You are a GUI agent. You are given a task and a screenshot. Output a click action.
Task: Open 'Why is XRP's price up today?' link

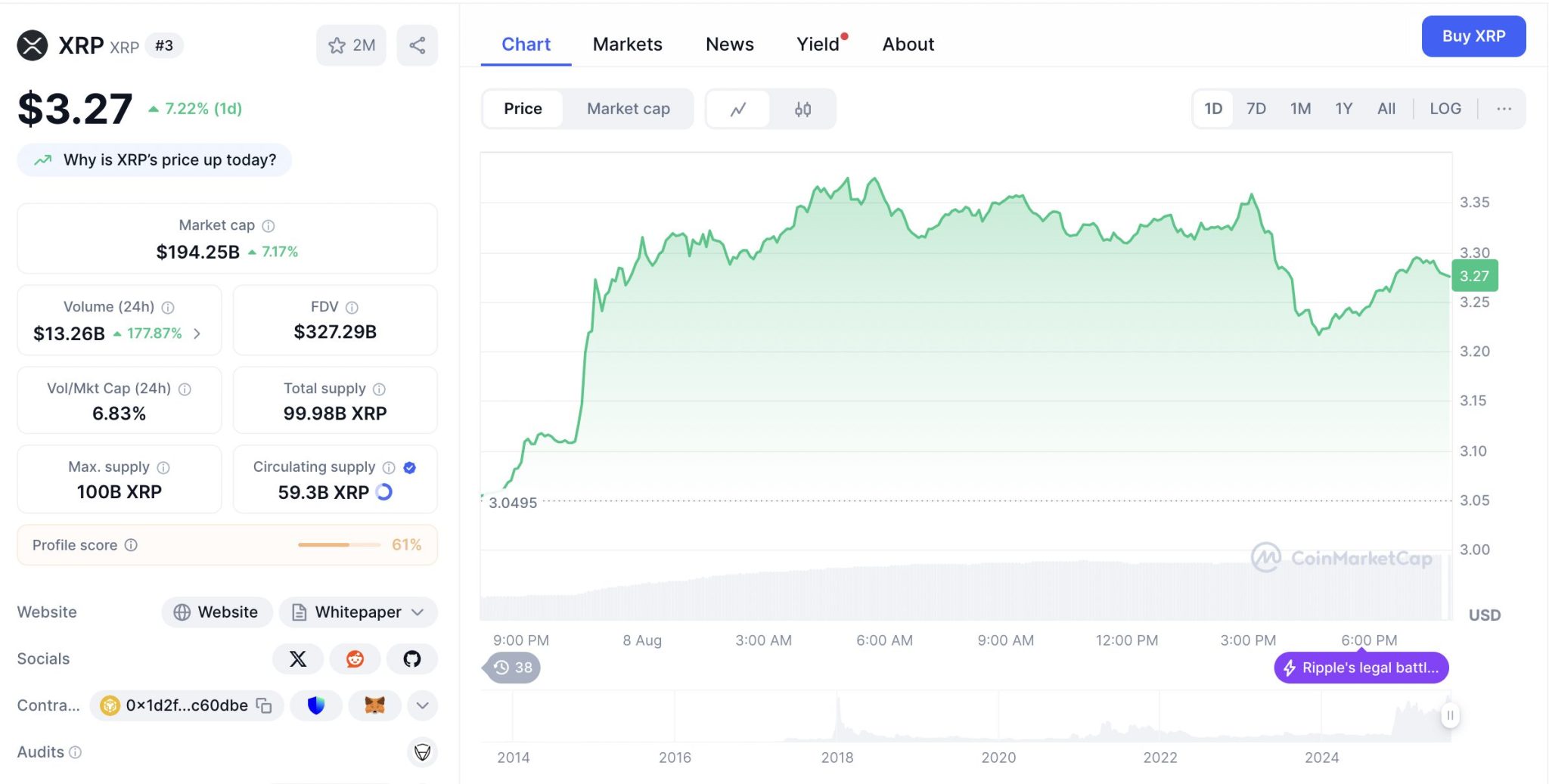coord(154,160)
